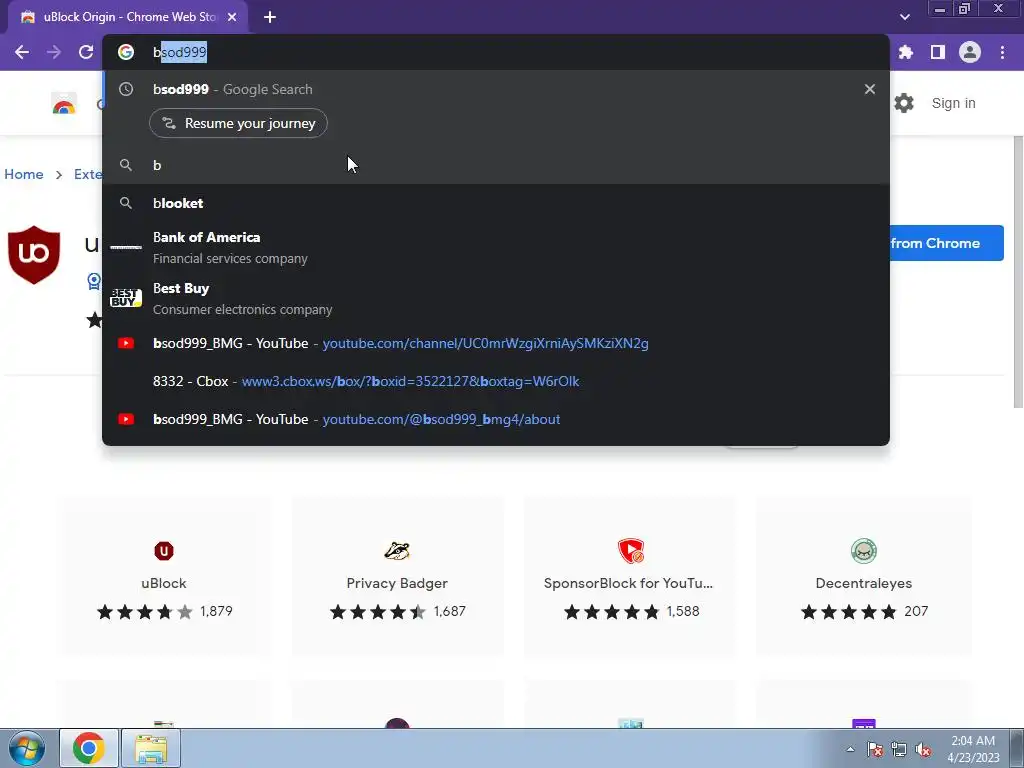Viewport: 1024px width, 768px height.
Task: Select the Best Buy suggestion
Action: click(x=496, y=298)
